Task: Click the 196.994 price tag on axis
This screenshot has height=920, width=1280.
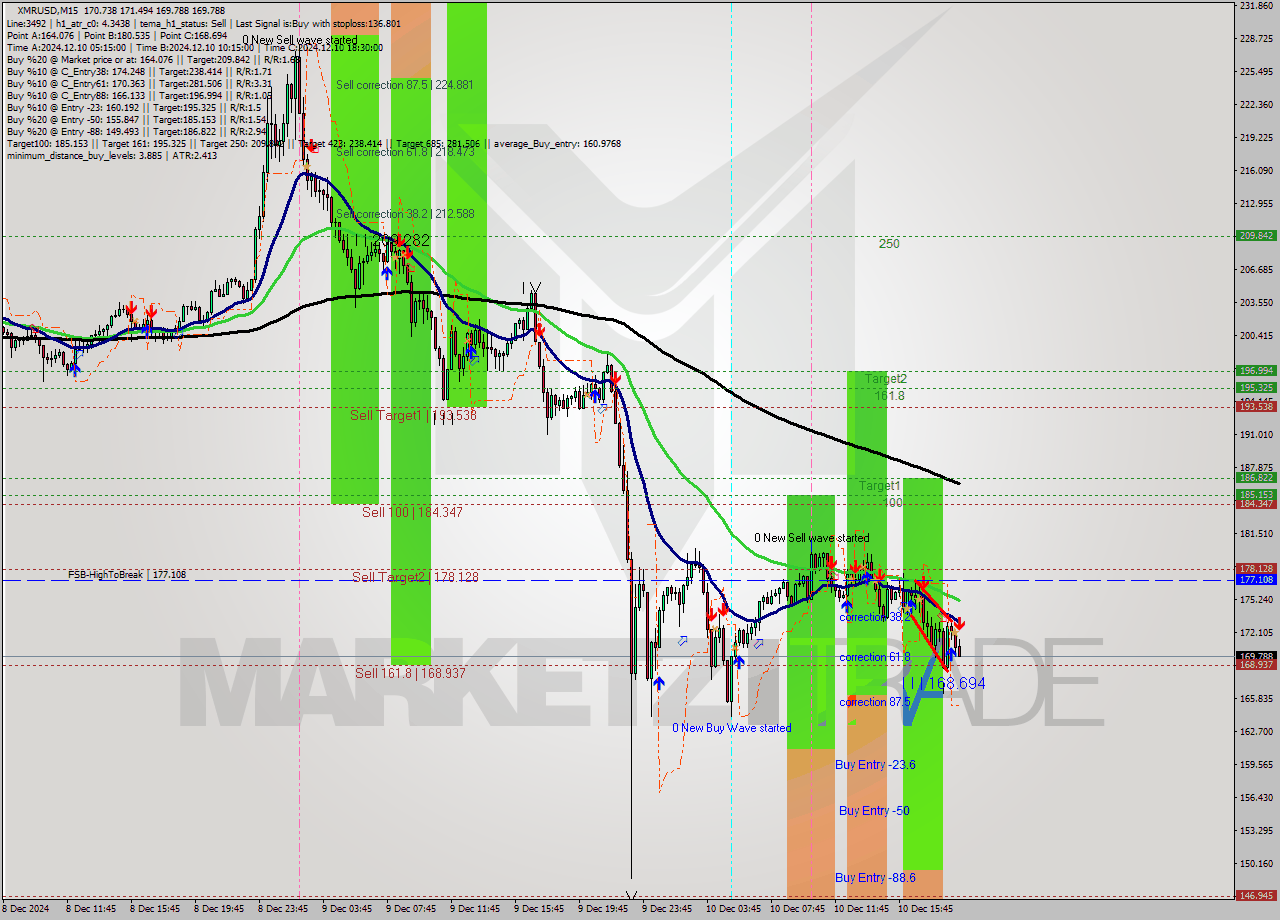Action: [x=1255, y=370]
